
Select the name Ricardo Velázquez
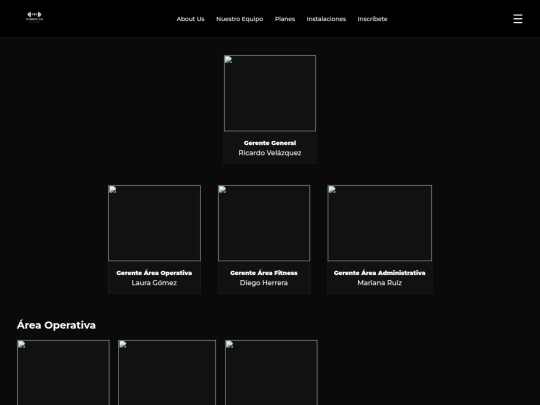coord(270,153)
